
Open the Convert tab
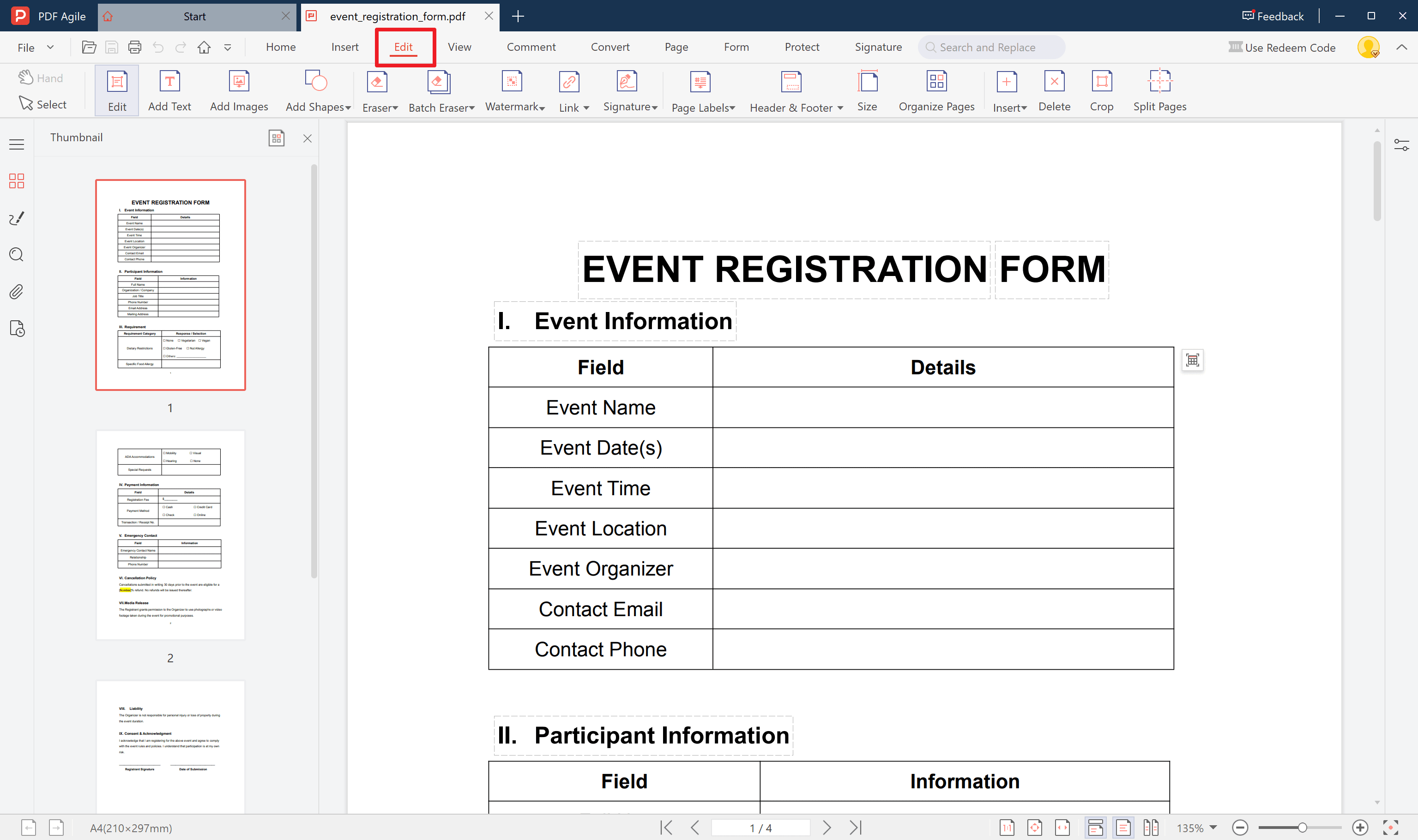click(610, 47)
